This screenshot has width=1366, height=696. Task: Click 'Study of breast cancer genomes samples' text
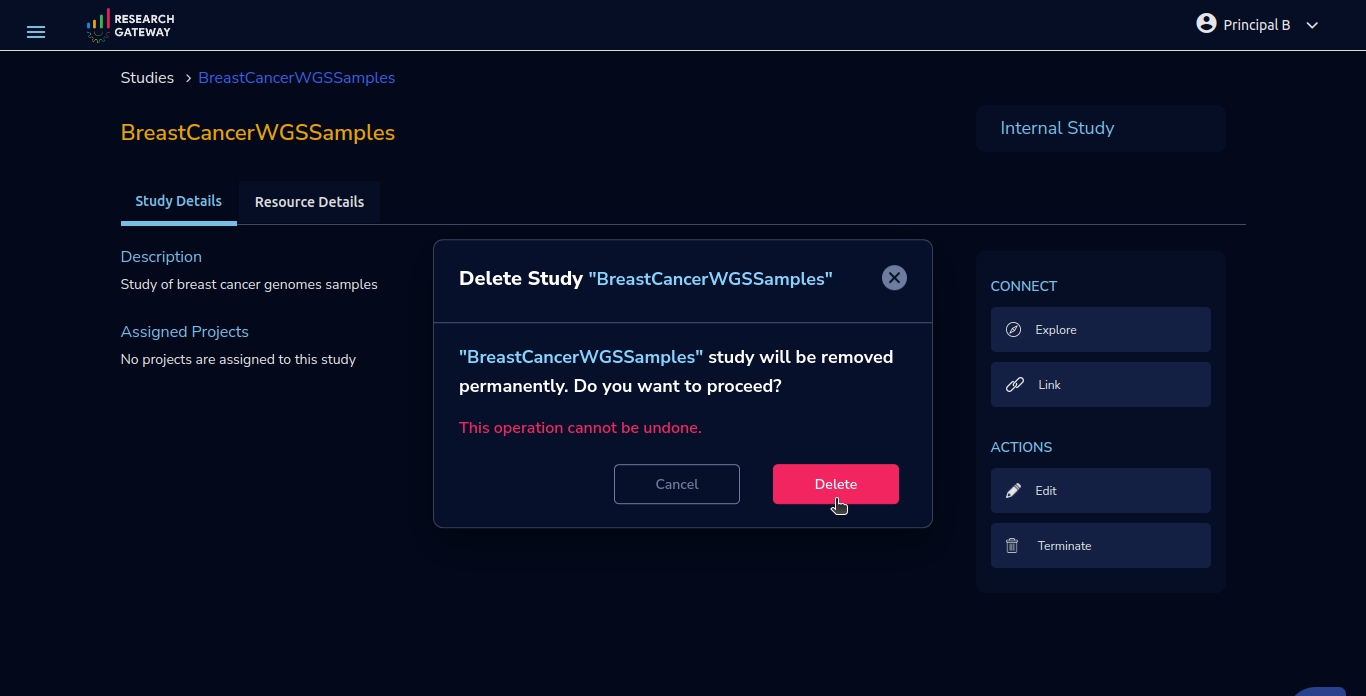(x=249, y=285)
